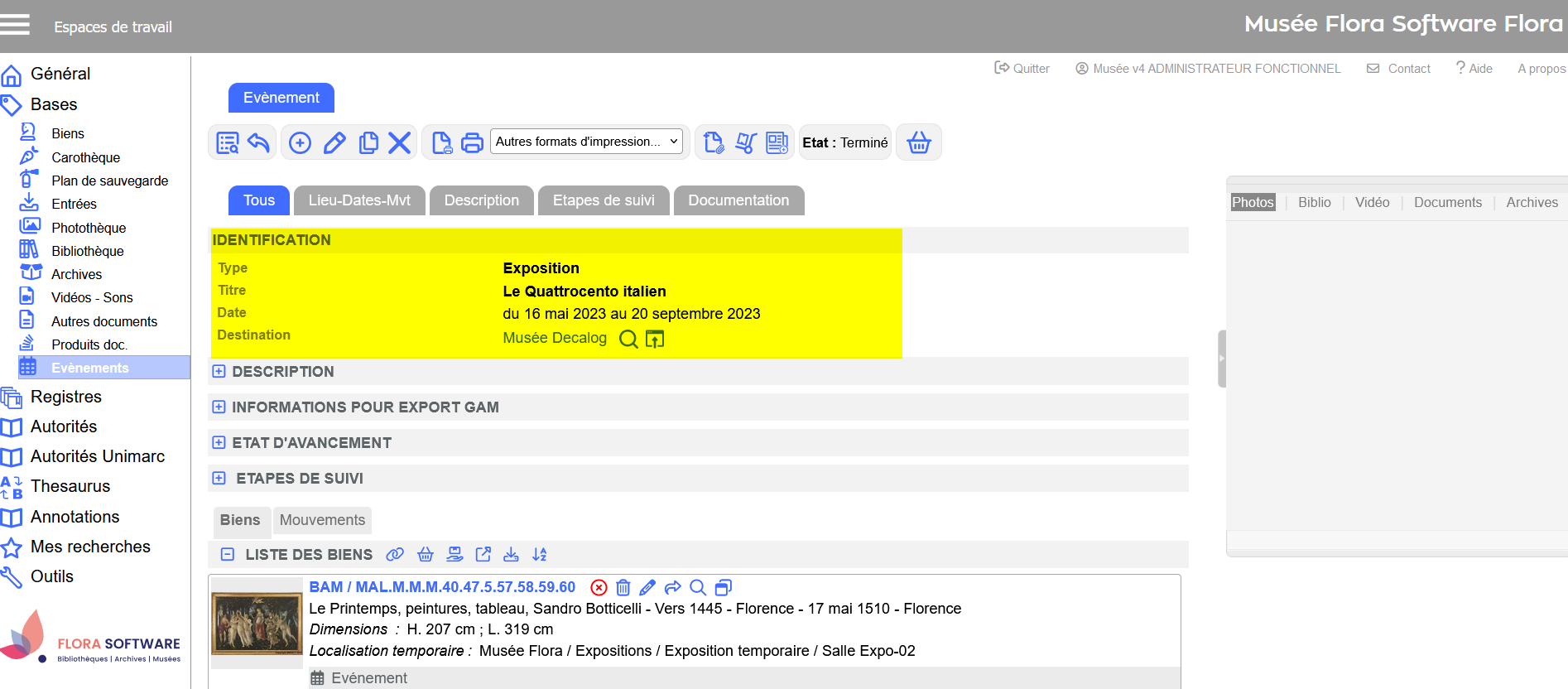Click the blue X delete icon
1568x689 pixels.
[400, 142]
